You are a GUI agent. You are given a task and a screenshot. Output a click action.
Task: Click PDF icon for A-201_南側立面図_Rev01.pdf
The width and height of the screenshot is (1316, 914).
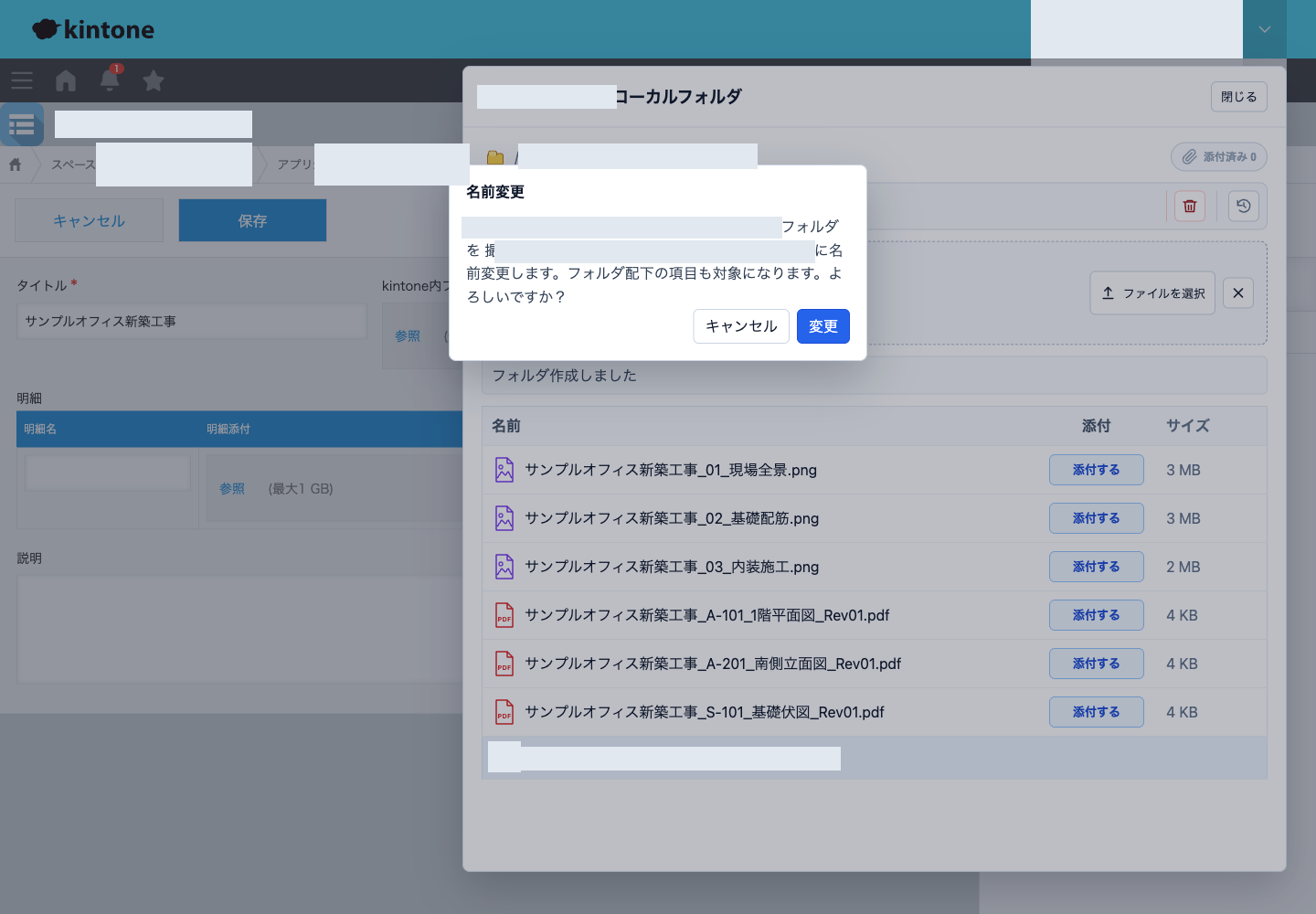click(x=504, y=664)
